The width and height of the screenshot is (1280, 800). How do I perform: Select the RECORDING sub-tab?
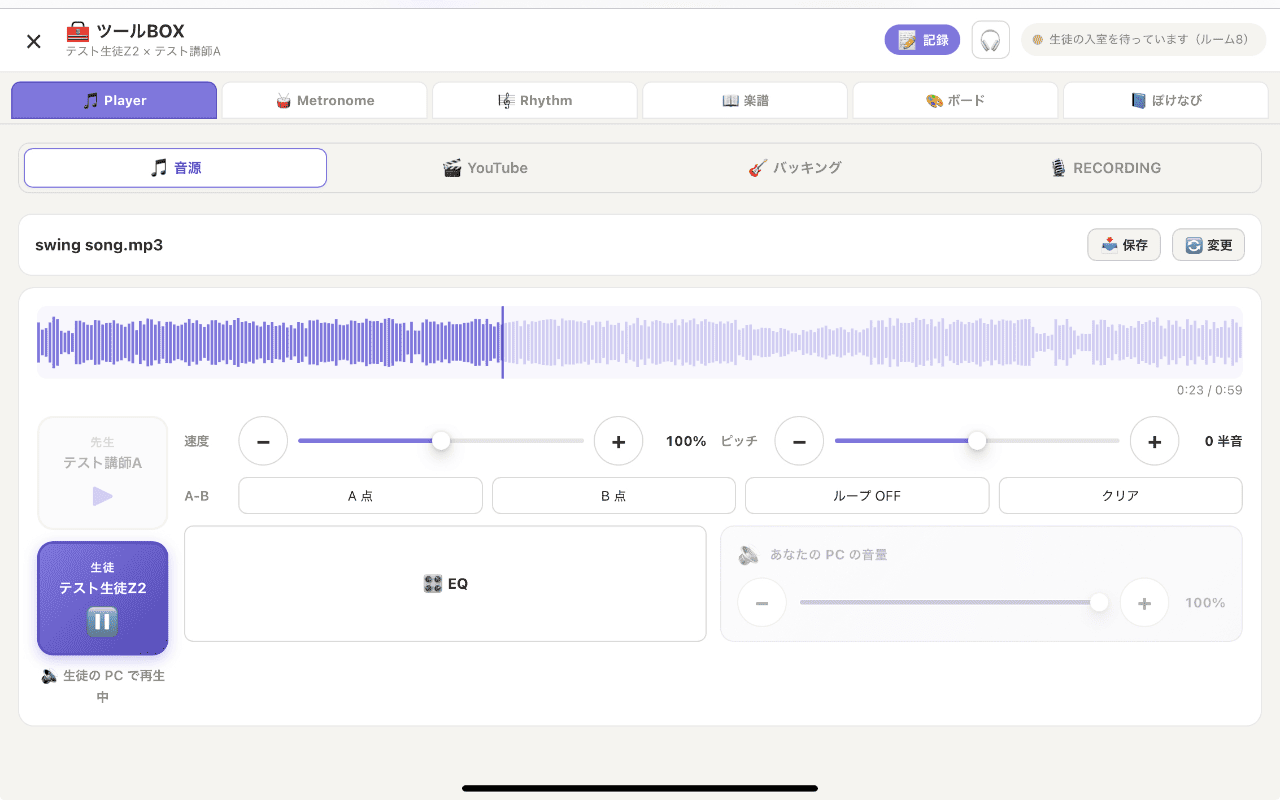coord(1105,168)
